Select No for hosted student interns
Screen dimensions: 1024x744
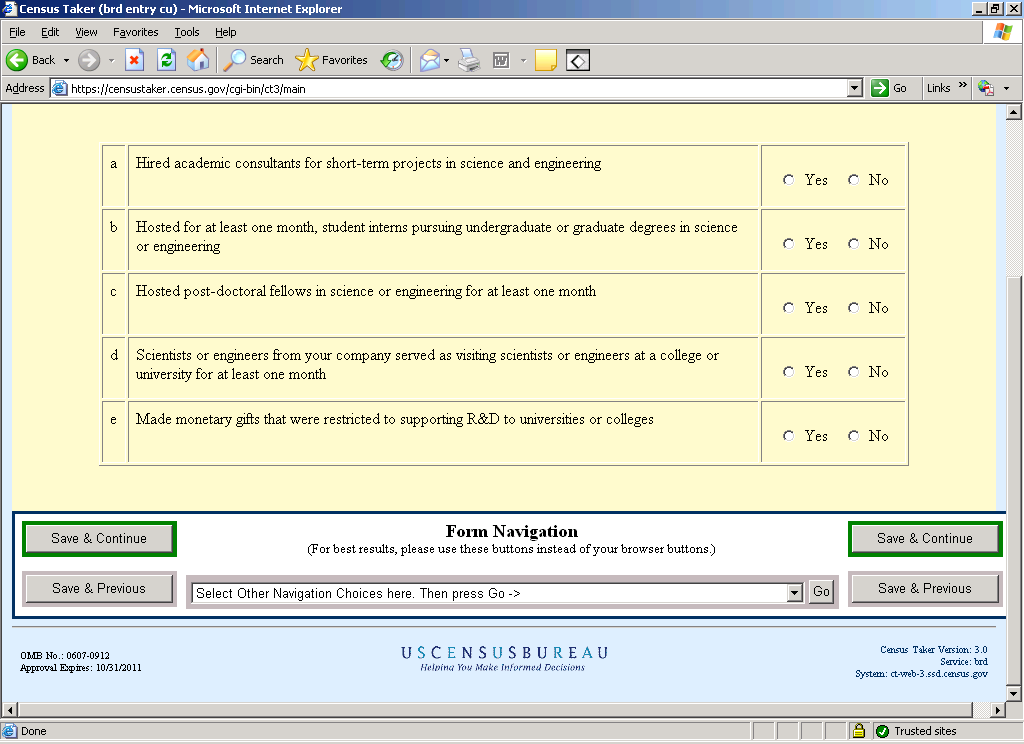tap(853, 244)
